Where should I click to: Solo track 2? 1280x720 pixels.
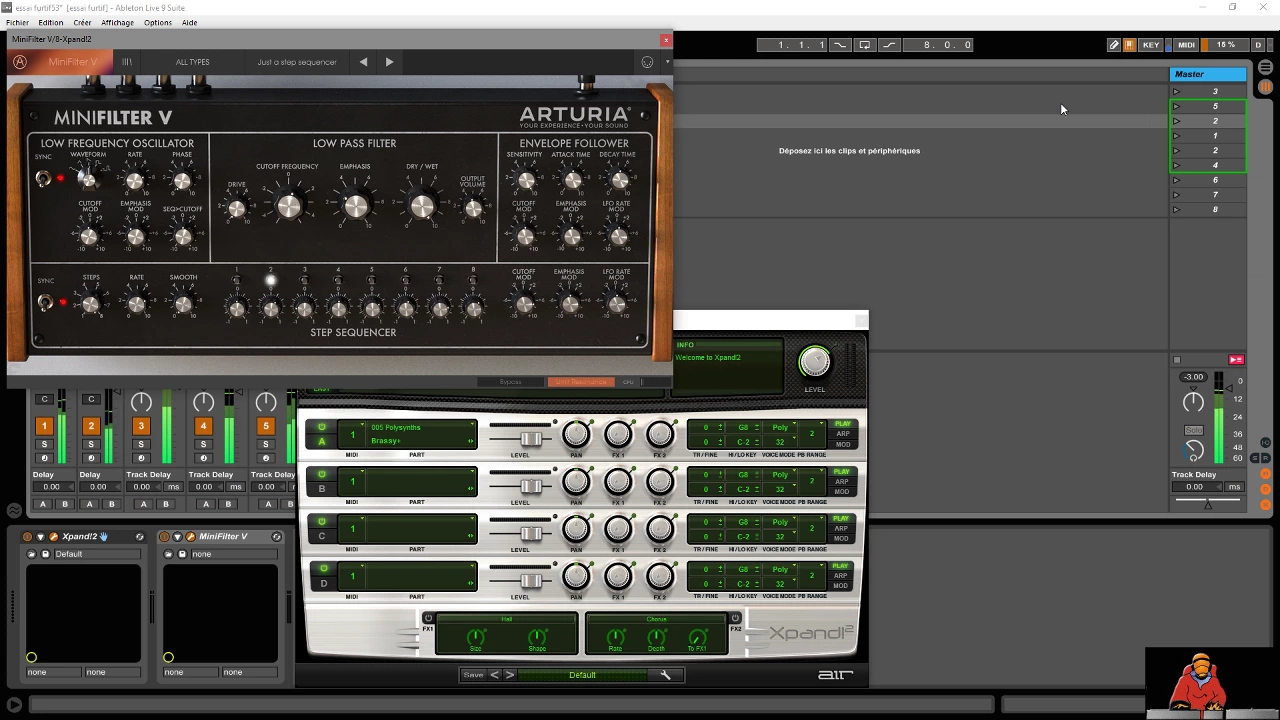pos(91,445)
